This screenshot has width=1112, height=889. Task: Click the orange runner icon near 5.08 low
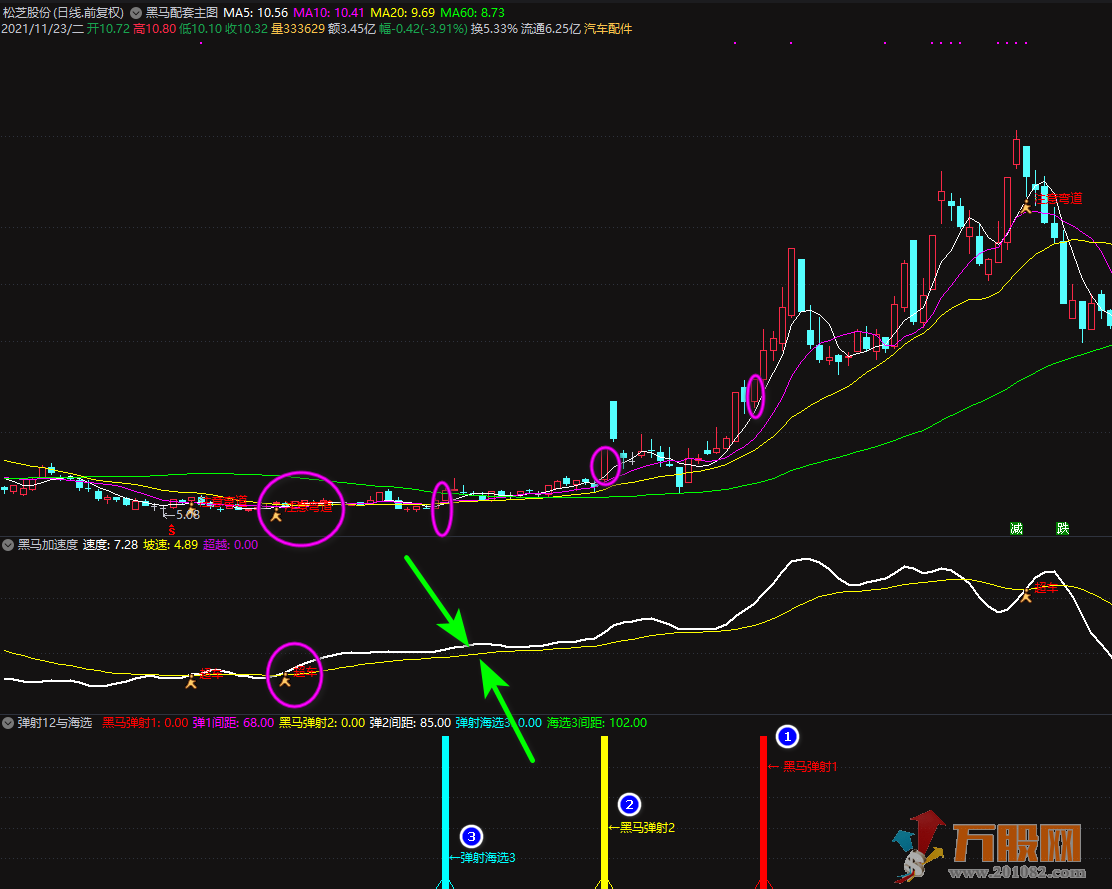tap(190, 512)
